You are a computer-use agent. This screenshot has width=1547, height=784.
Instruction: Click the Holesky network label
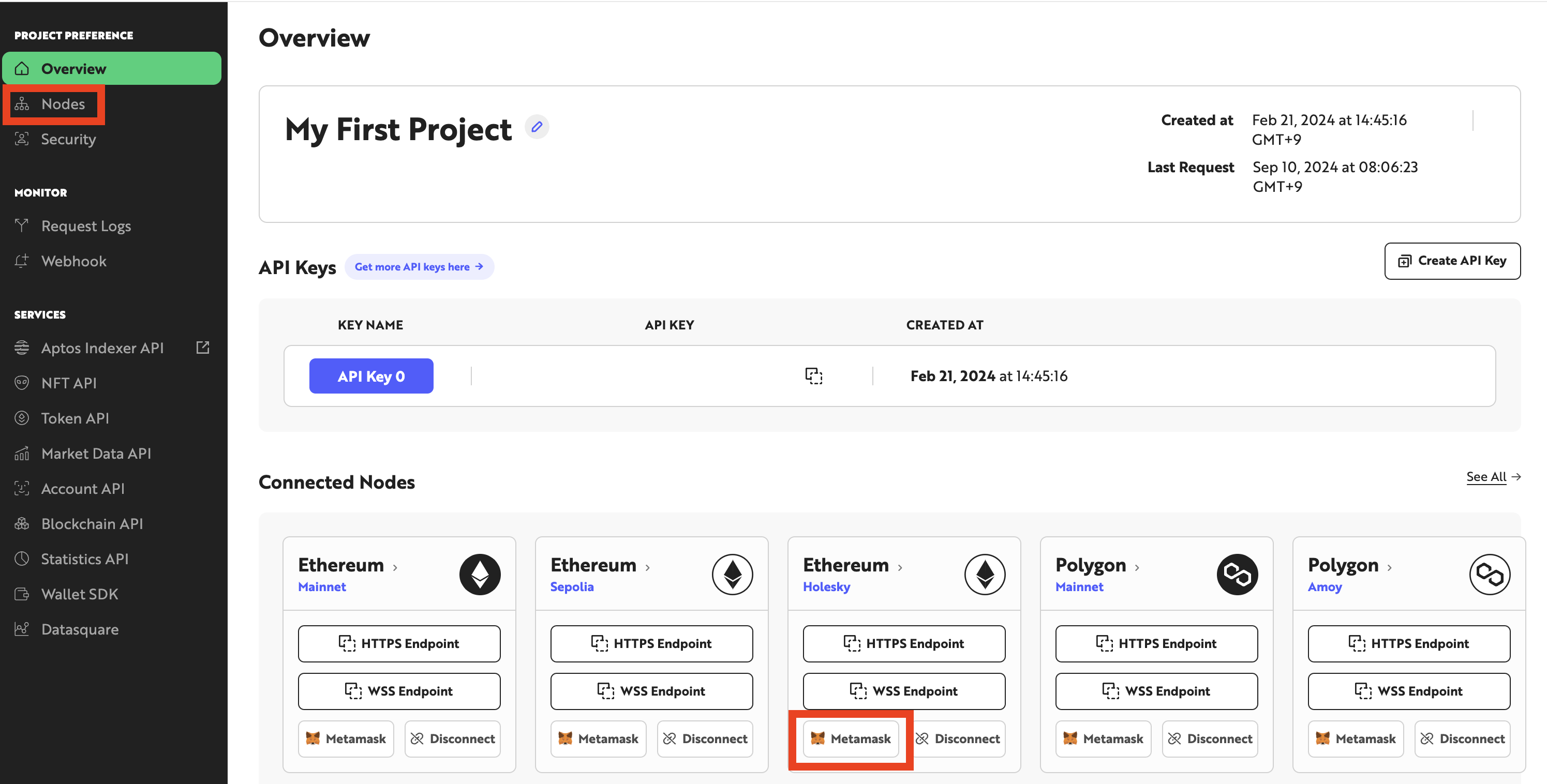click(x=826, y=586)
